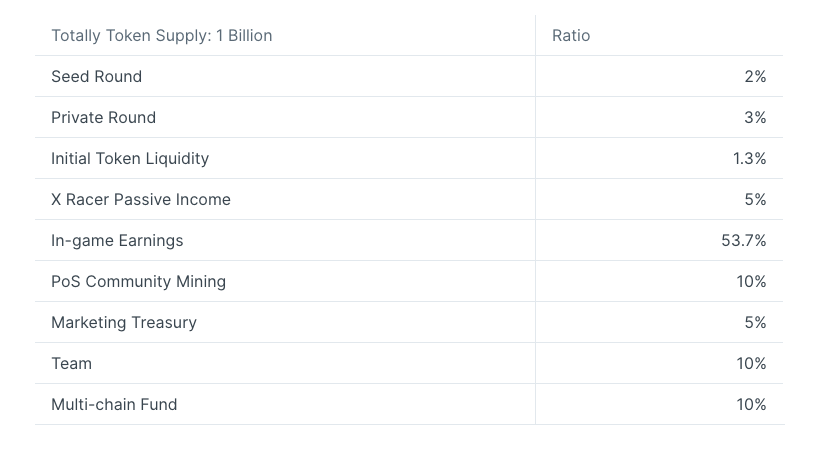Select the Multi-chain Fund row label
The width and height of the screenshot is (819, 451).
pyautogui.click(x=114, y=405)
